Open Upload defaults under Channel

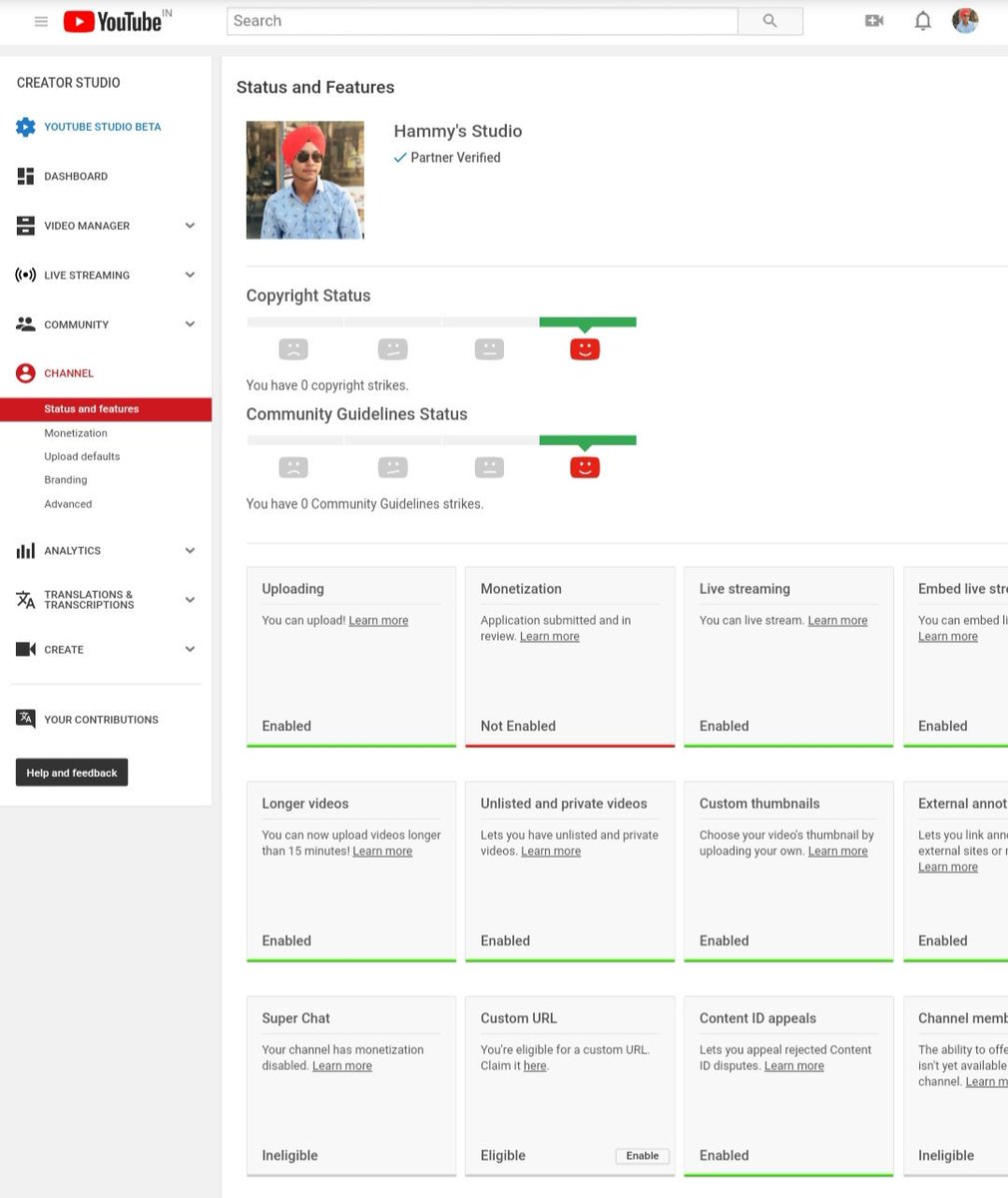[x=82, y=456]
